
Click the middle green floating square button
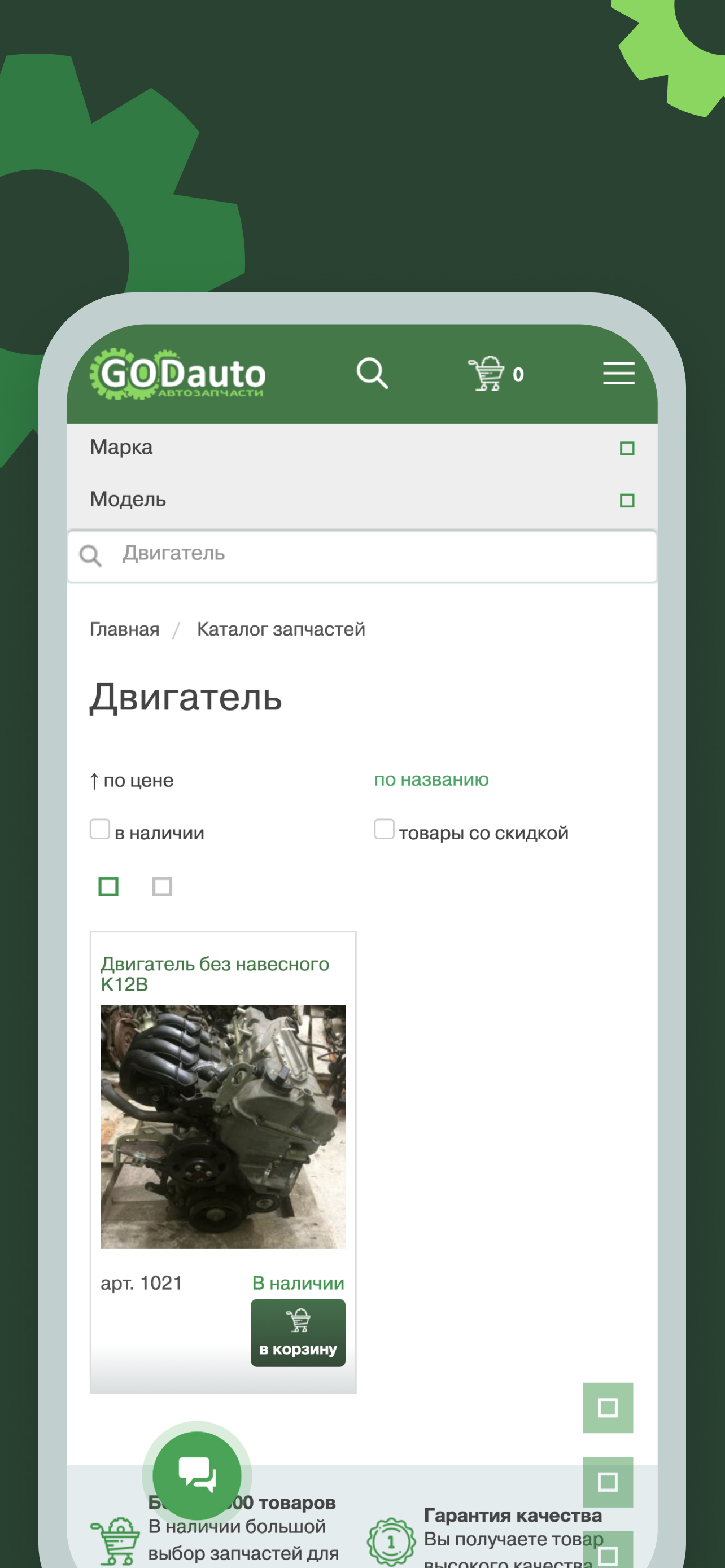608,1482
